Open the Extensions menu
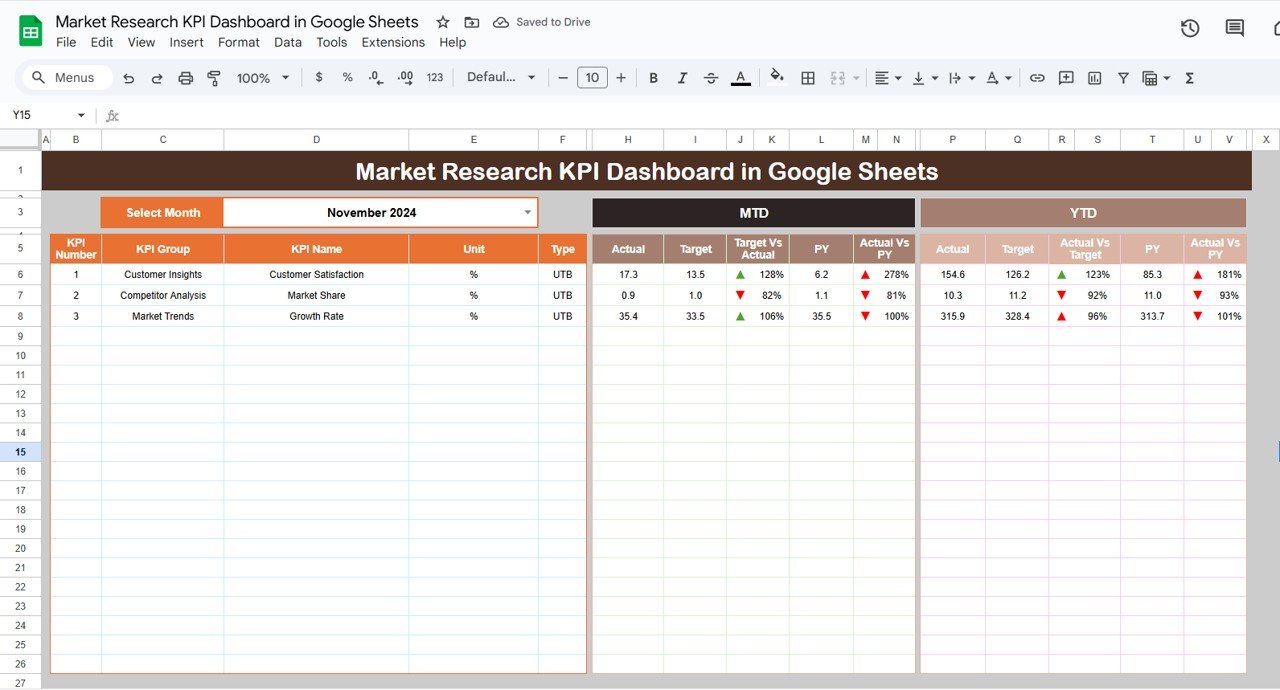1280x690 pixels. 393,42
